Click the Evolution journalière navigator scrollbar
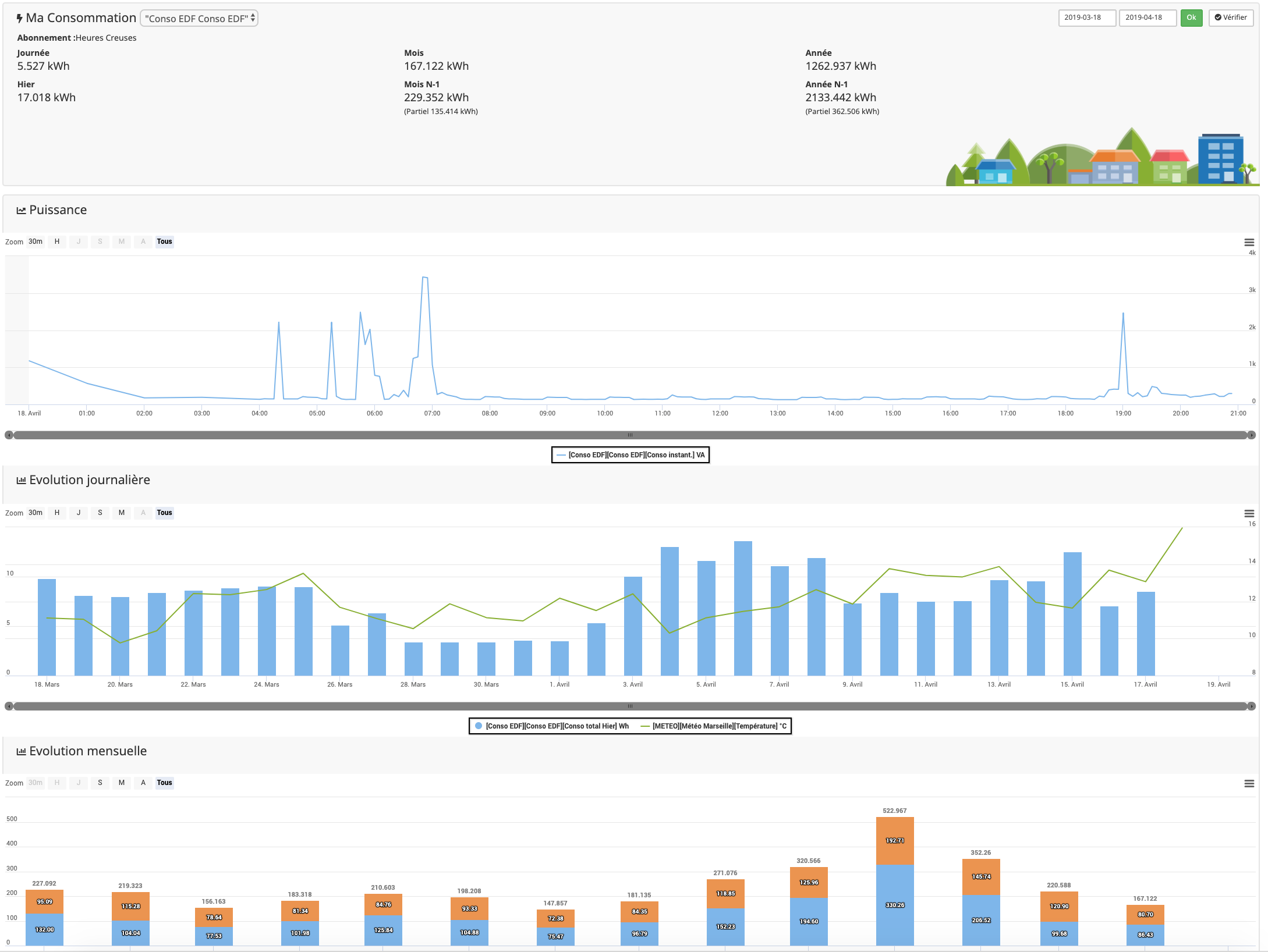Image resolution: width=1268 pixels, height=952 pixels. (x=630, y=706)
